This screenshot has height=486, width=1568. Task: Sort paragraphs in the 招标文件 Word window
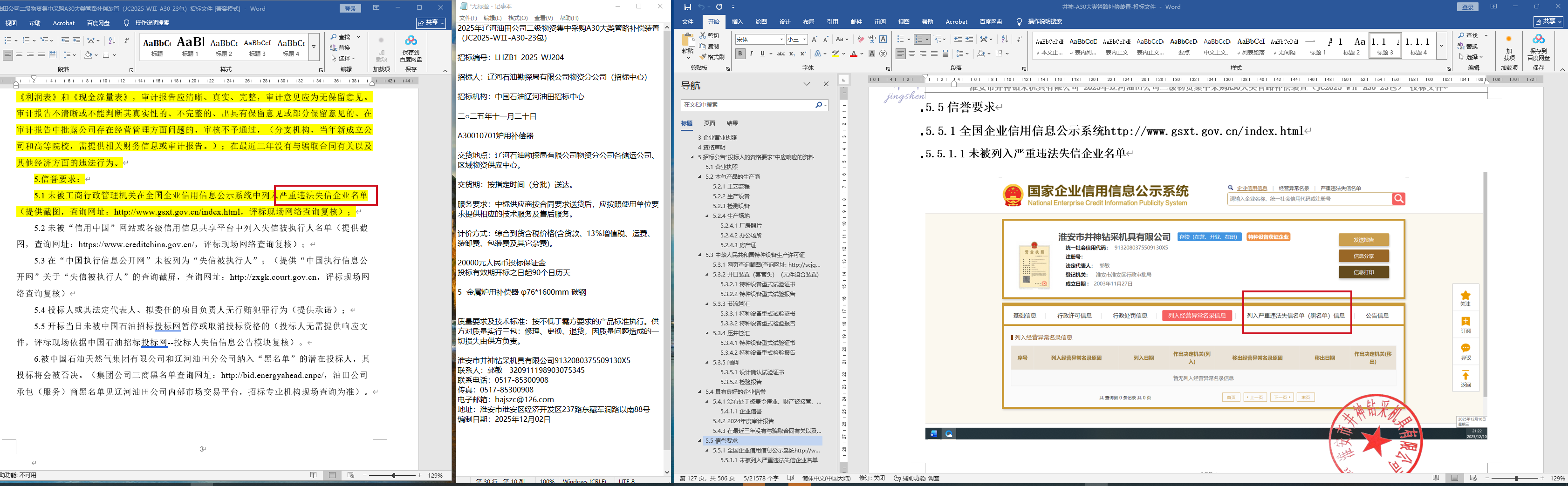pyautogui.click(x=111, y=41)
